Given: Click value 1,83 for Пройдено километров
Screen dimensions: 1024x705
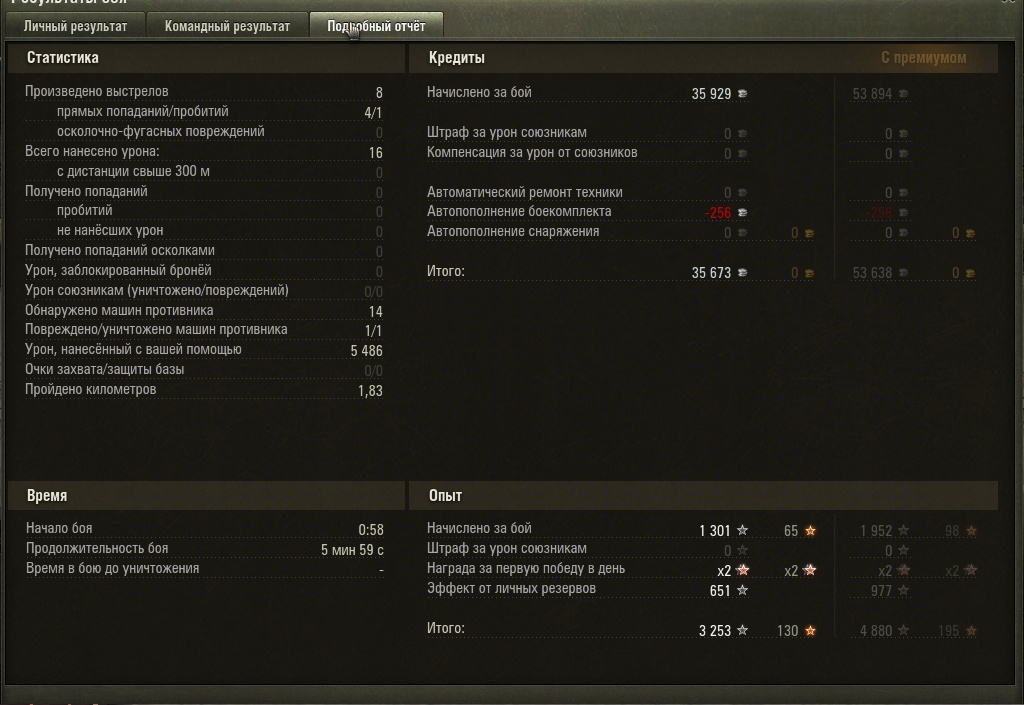Looking at the screenshot, I should coord(370,390).
